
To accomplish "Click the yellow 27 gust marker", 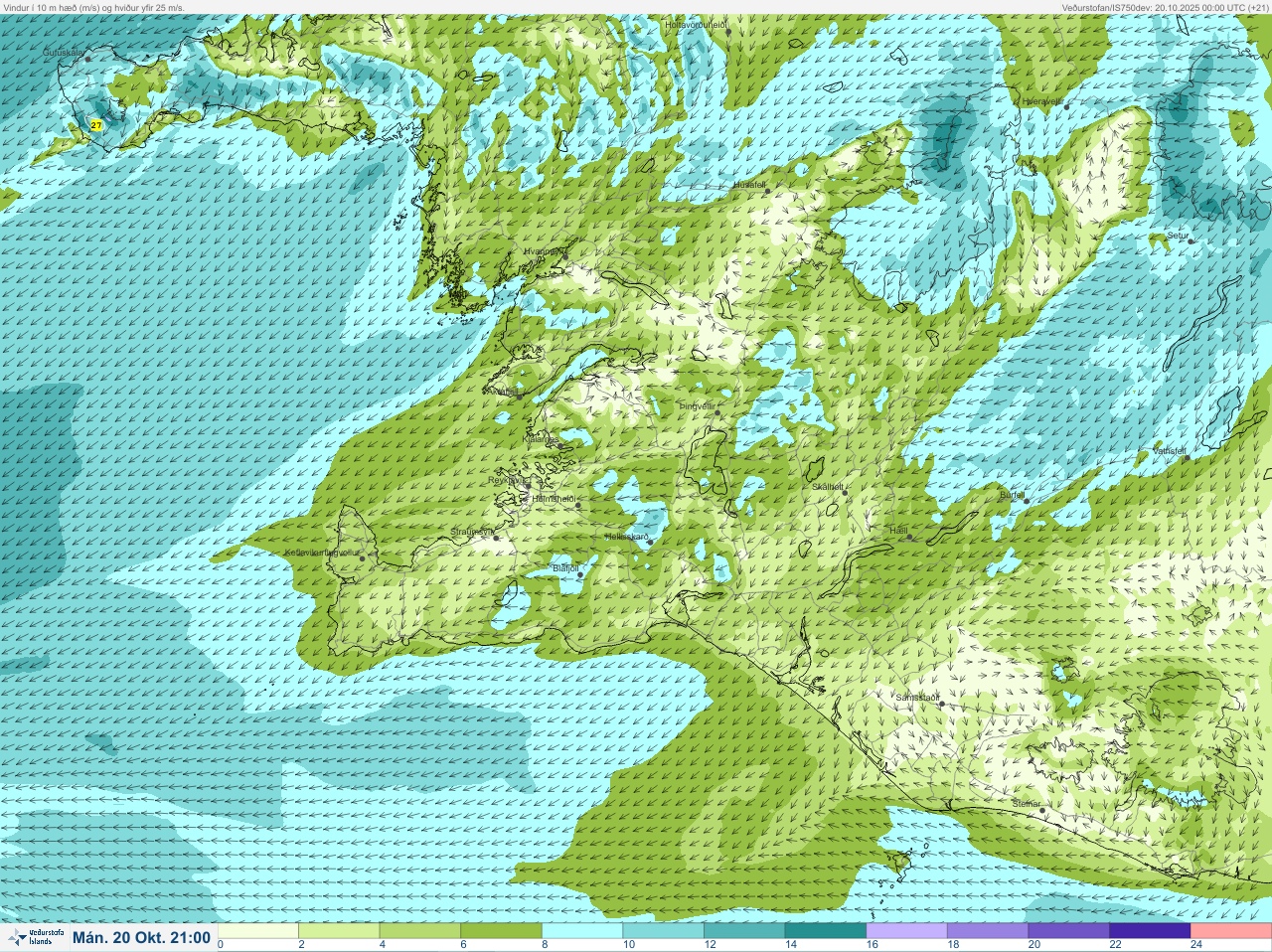I will click(x=95, y=125).
